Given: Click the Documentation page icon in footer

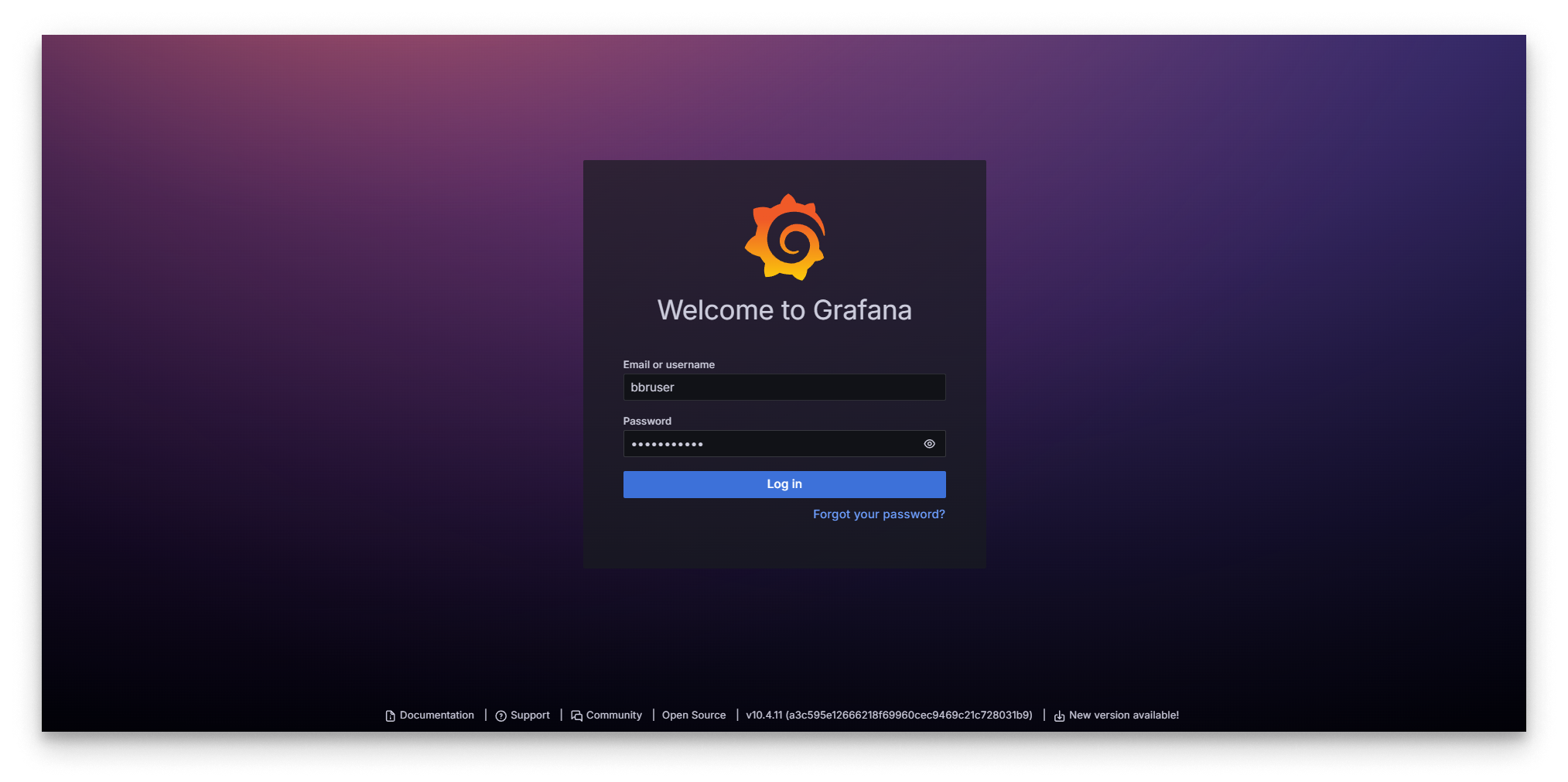Looking at the screenshot, I should click(390, 715).
